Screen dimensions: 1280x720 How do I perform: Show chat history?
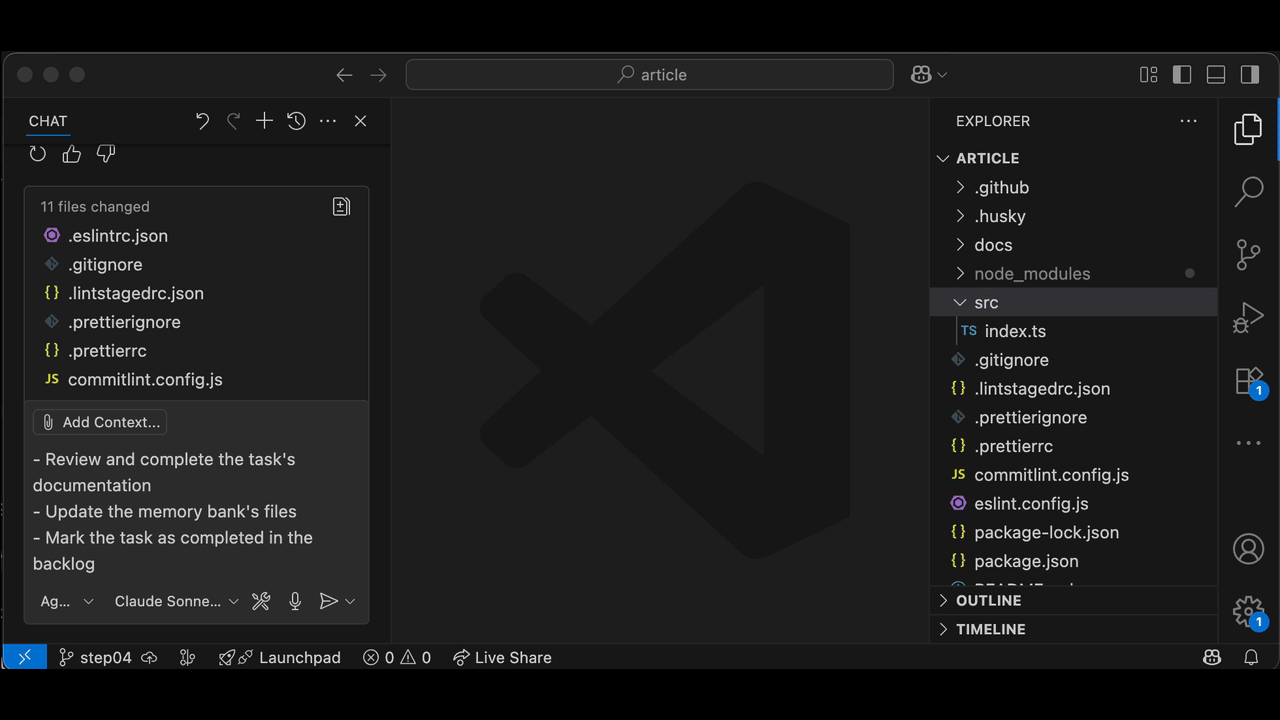296,121
